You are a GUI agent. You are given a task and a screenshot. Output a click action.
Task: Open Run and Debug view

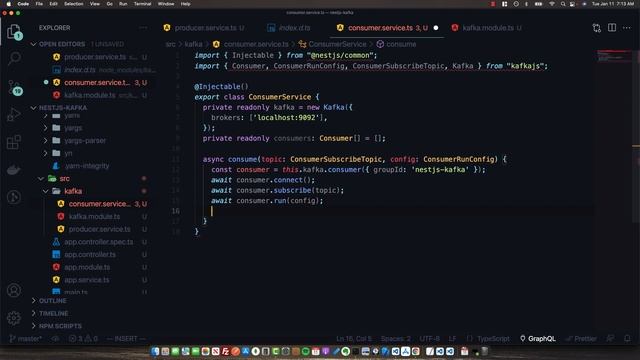coord(13,115)
